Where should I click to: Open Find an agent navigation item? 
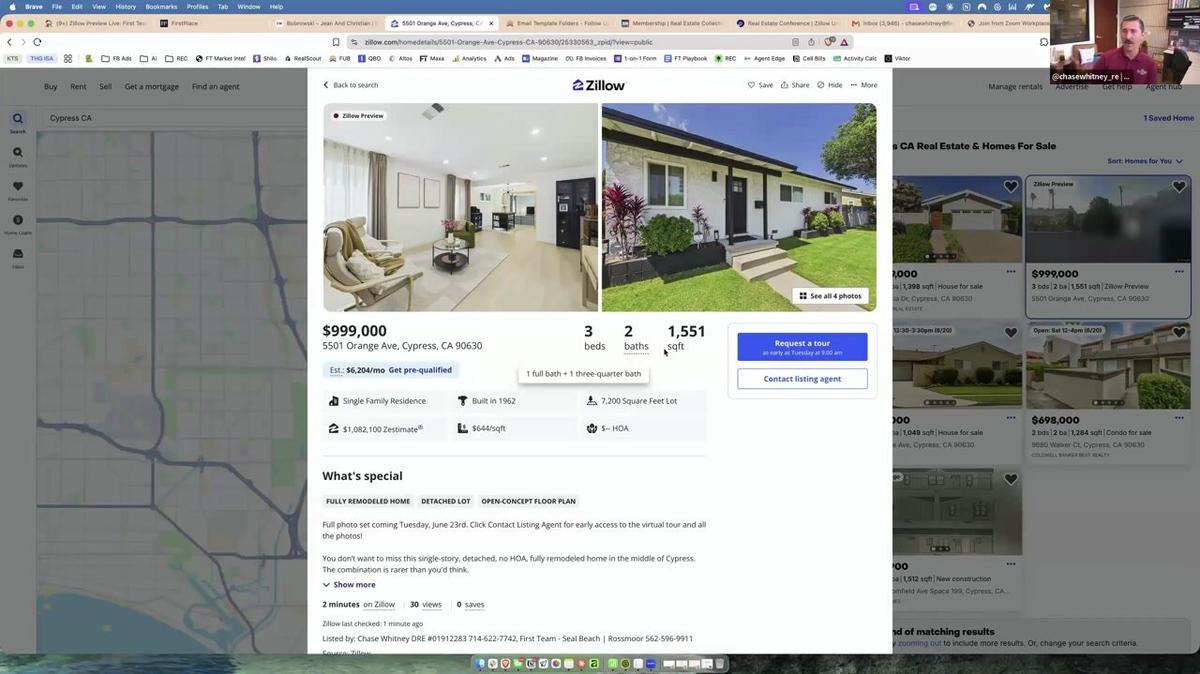pyautogui.click(x=216, y=87)
